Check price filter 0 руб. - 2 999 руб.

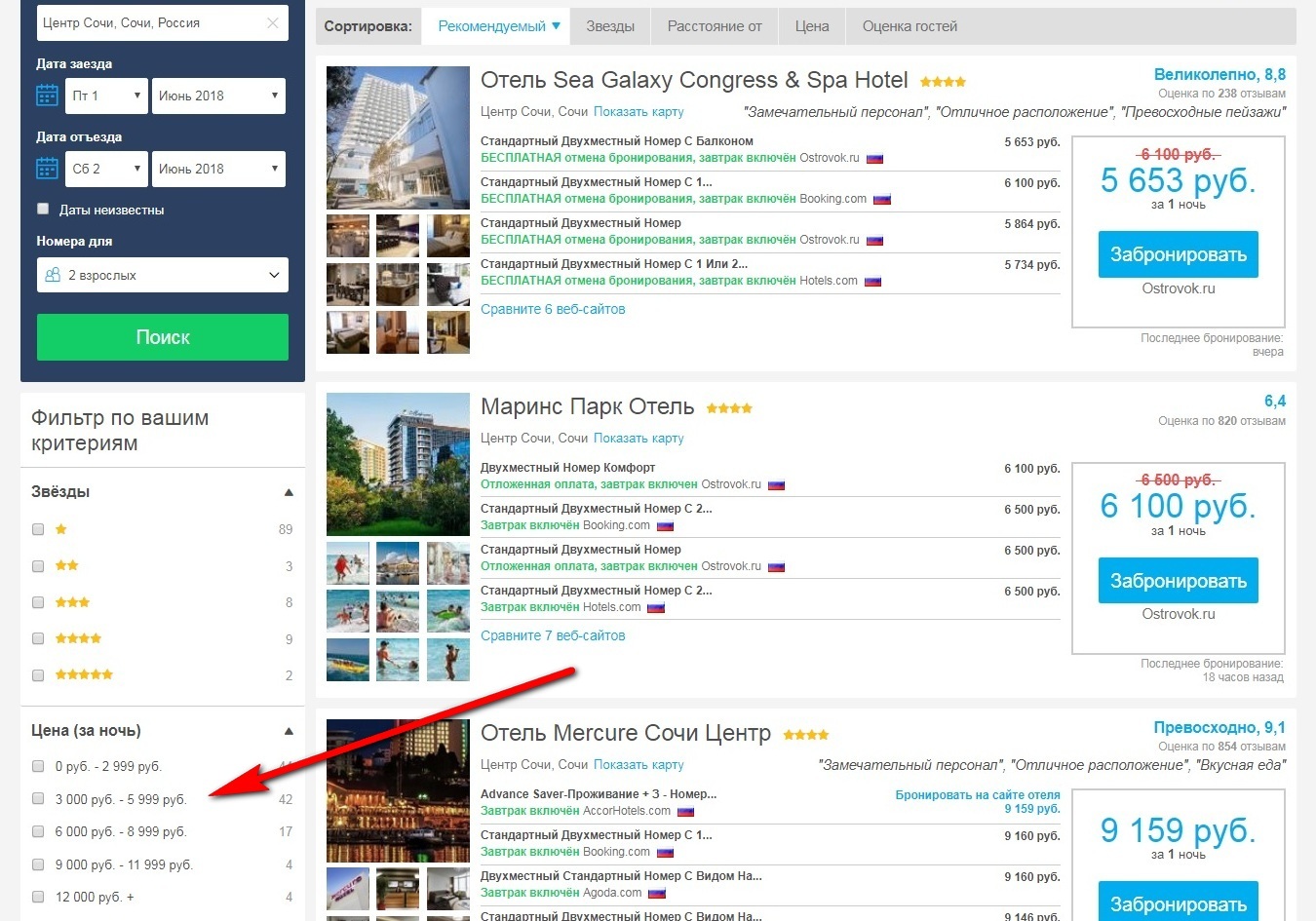click(38, 766)
